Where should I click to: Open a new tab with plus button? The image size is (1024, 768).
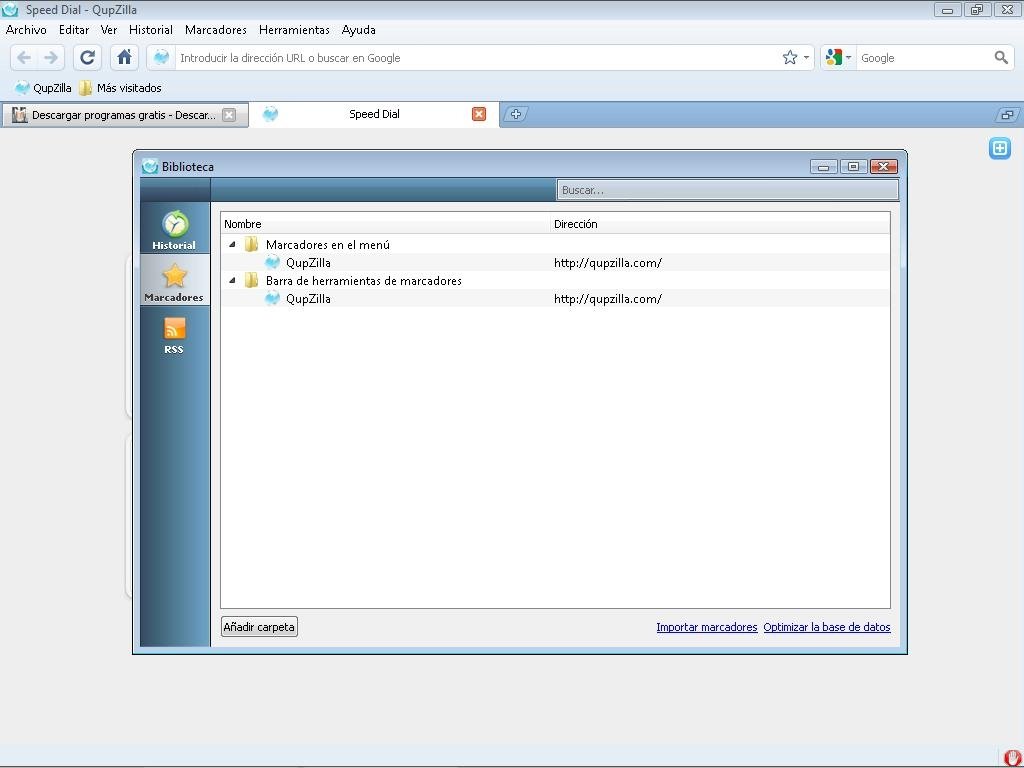coord(515,114)
